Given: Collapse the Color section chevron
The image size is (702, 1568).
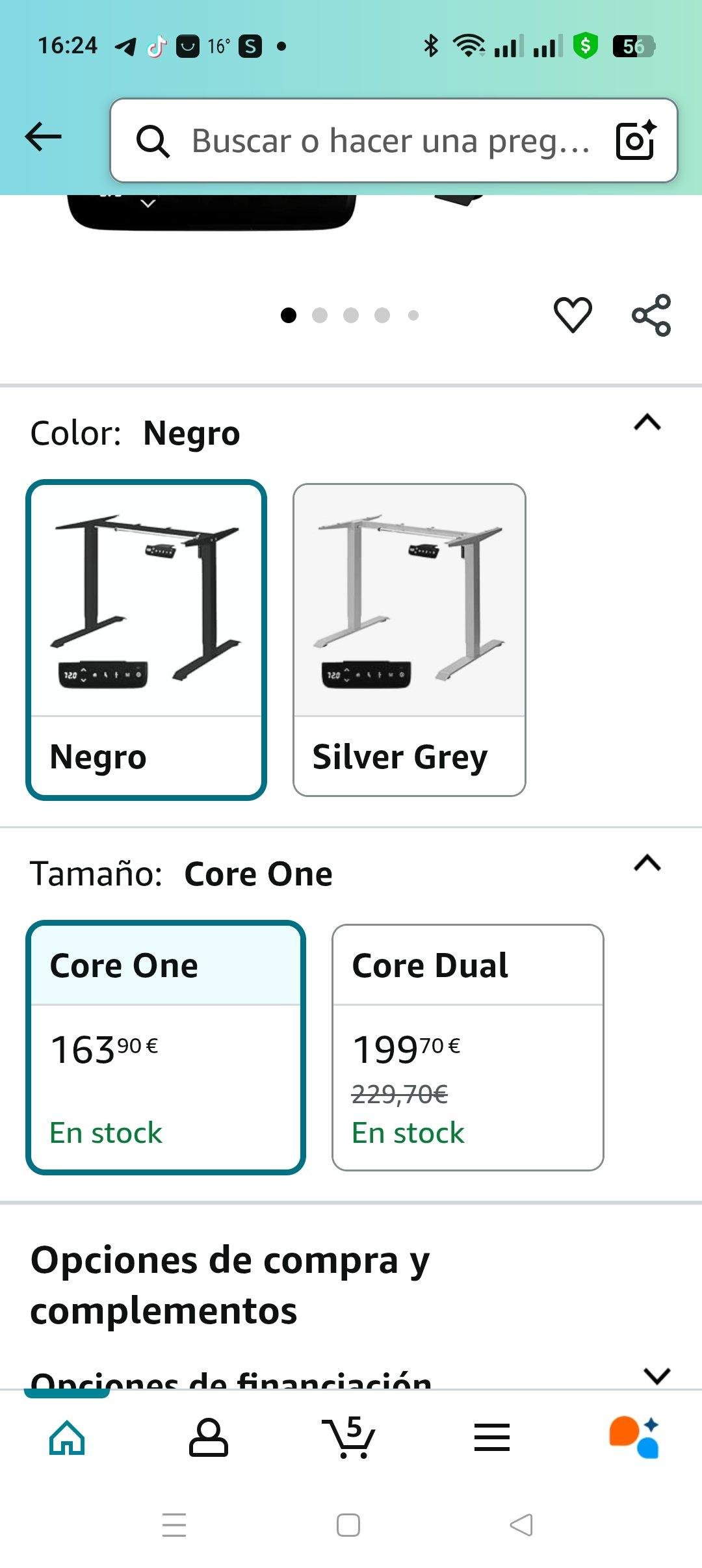Looking at the screenshot, I should [647, 423].
